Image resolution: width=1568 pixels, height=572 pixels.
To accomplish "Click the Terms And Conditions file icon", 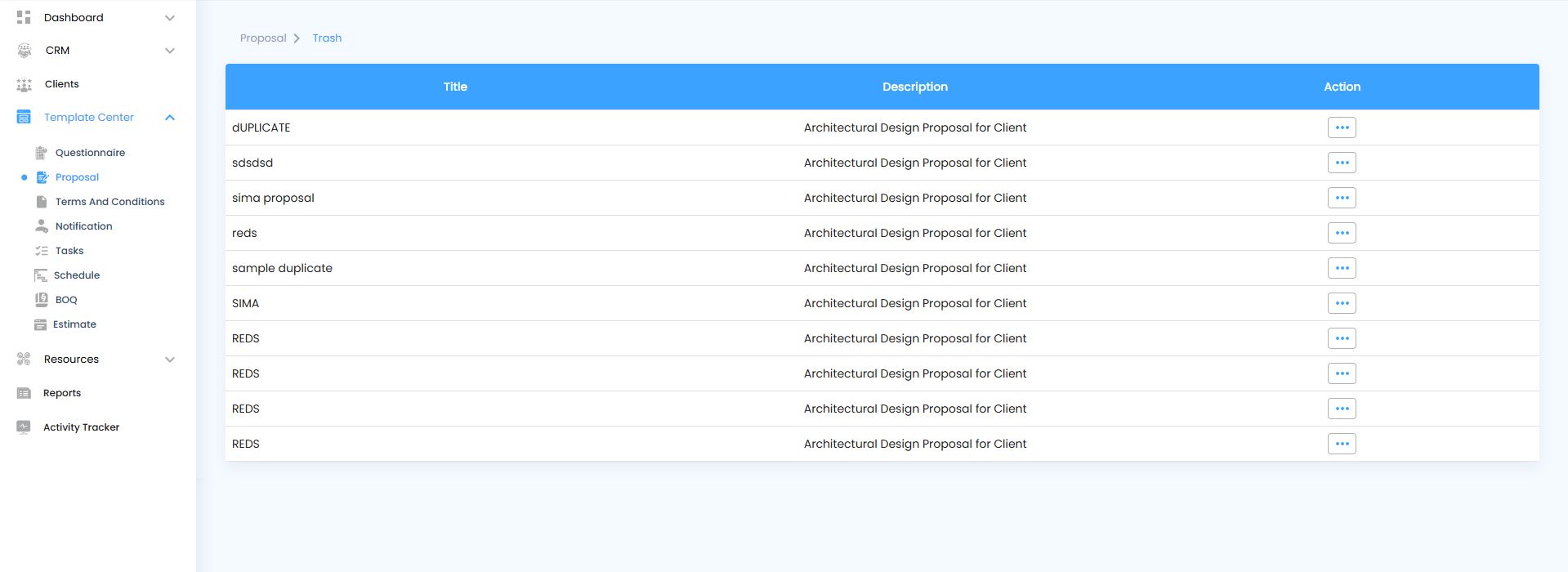I will [x=42, y=202].
